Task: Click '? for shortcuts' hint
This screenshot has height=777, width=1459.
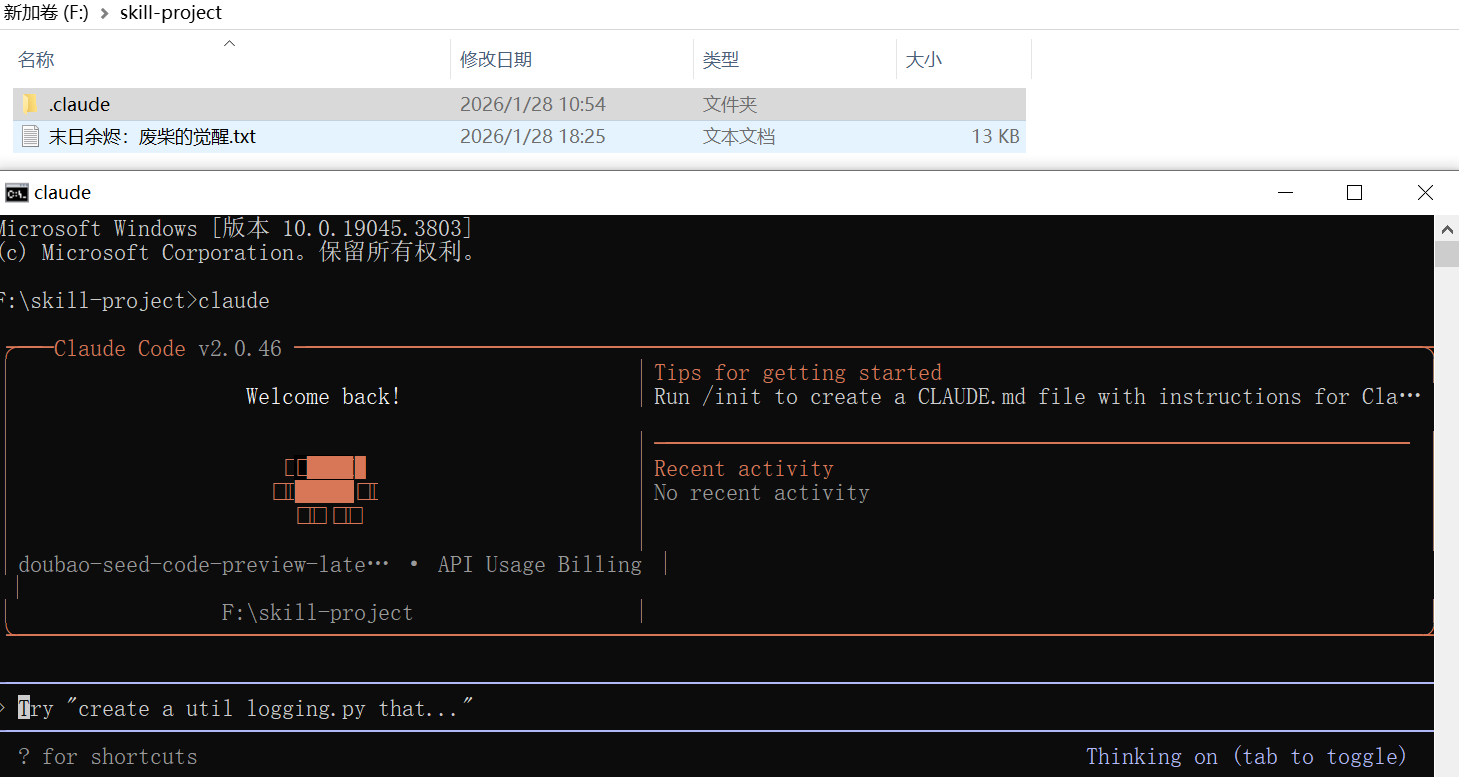Action: click(108, 756)
